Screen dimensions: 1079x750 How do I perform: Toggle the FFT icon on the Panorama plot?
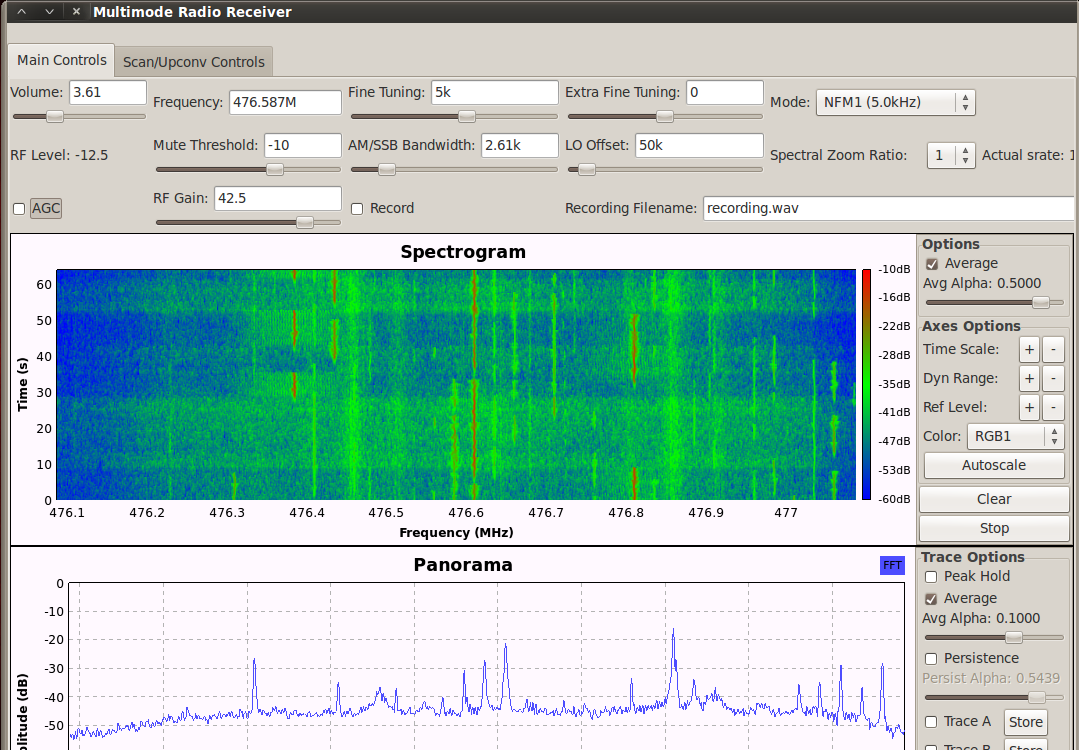(x=891, y=565)
